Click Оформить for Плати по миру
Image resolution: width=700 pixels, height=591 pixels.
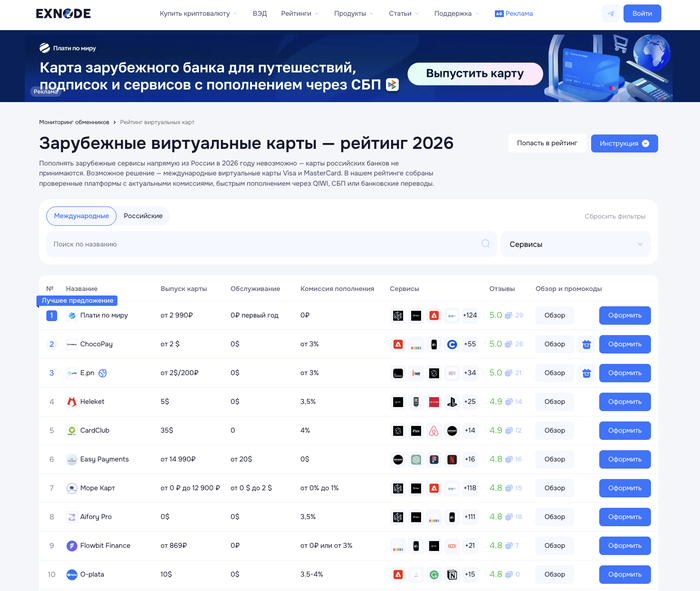tap(624, 315)
